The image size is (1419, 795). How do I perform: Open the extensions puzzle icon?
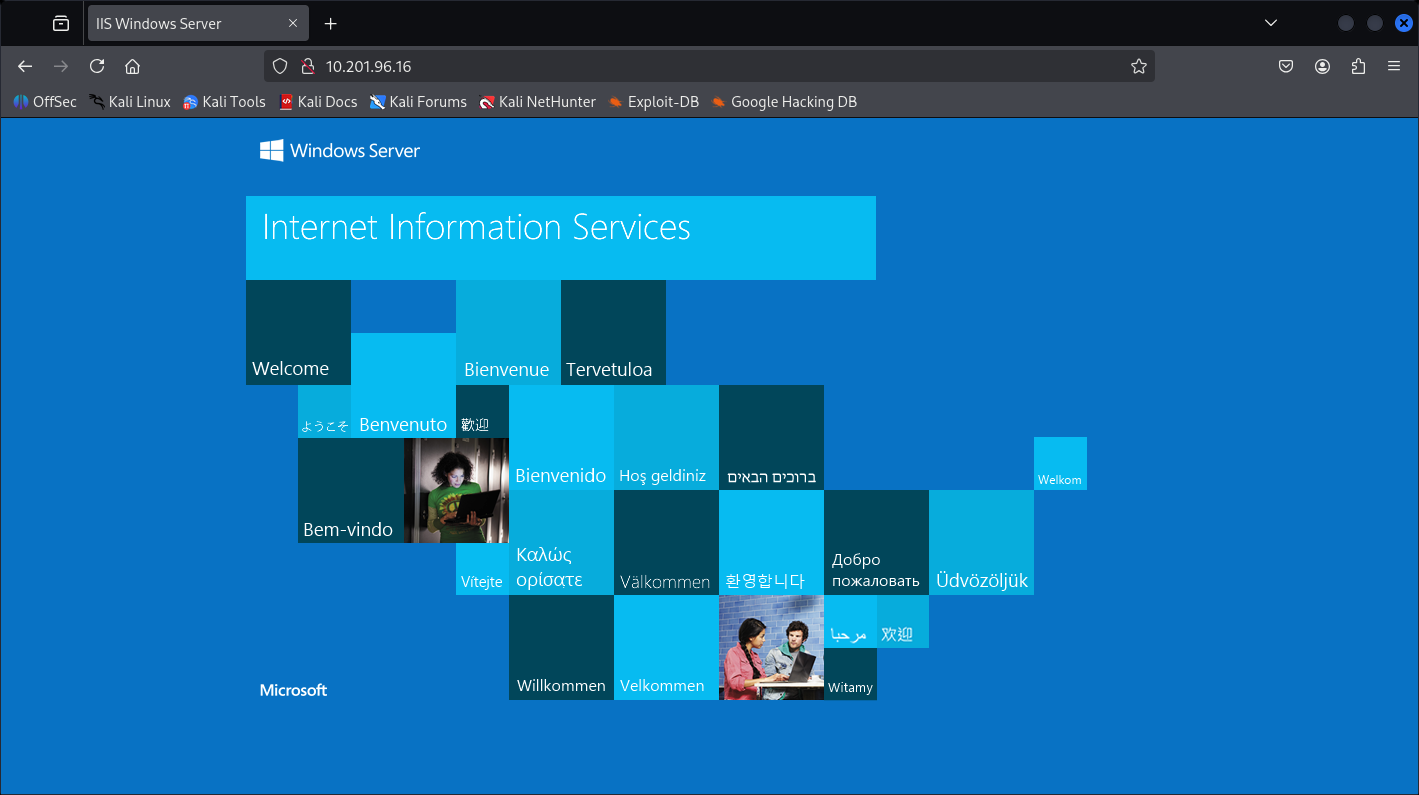tap(1358, 66)
